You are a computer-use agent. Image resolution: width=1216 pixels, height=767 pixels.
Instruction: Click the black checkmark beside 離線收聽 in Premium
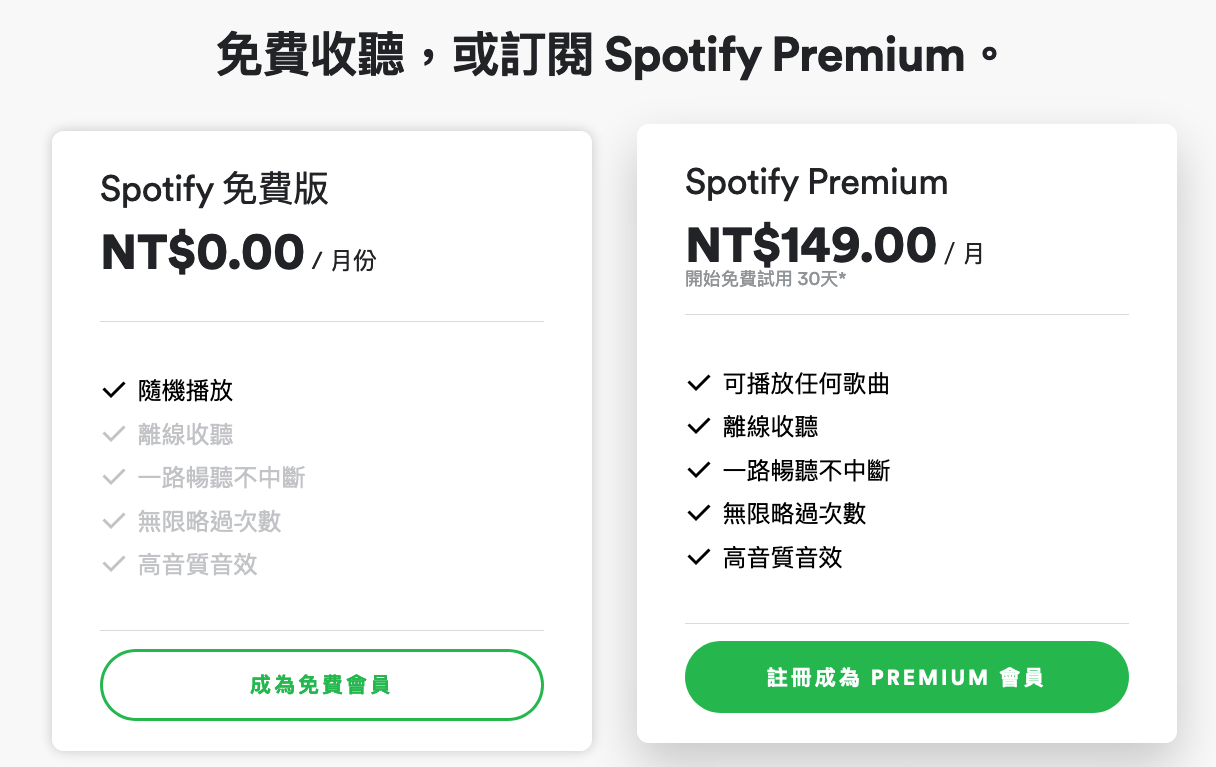(698, 427)
